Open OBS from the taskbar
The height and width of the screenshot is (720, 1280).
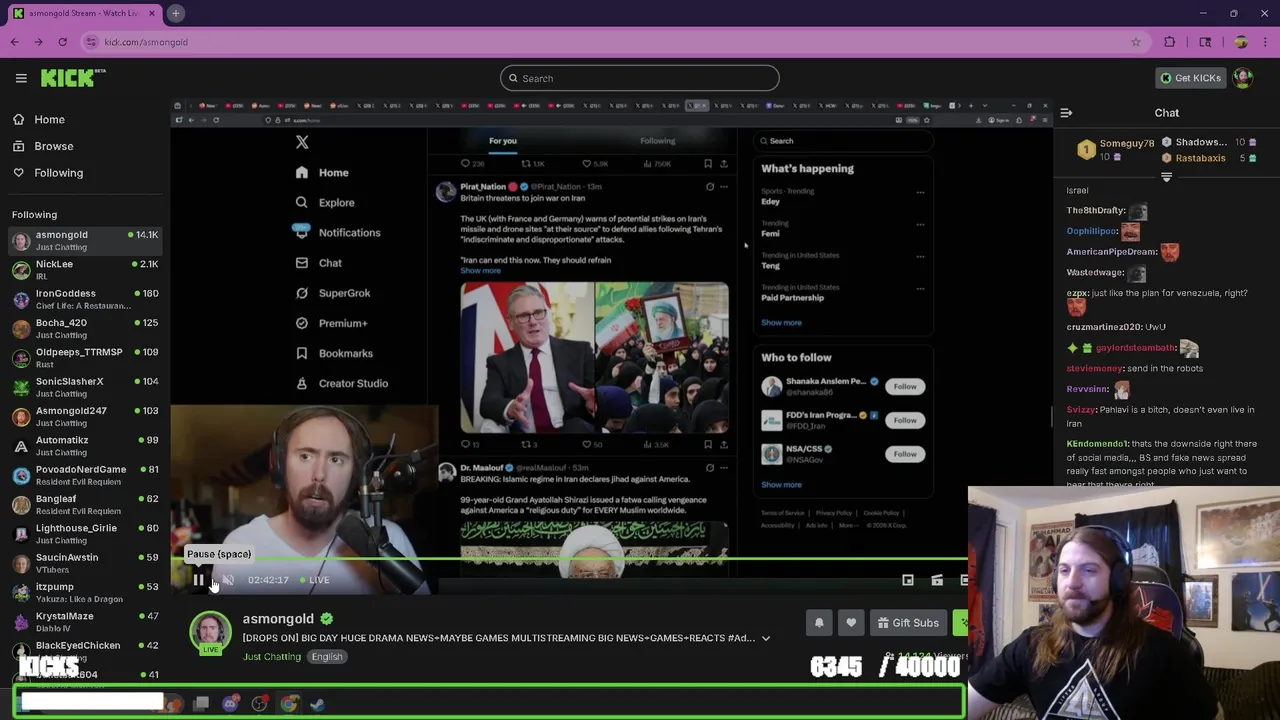(x=259, y=704)
